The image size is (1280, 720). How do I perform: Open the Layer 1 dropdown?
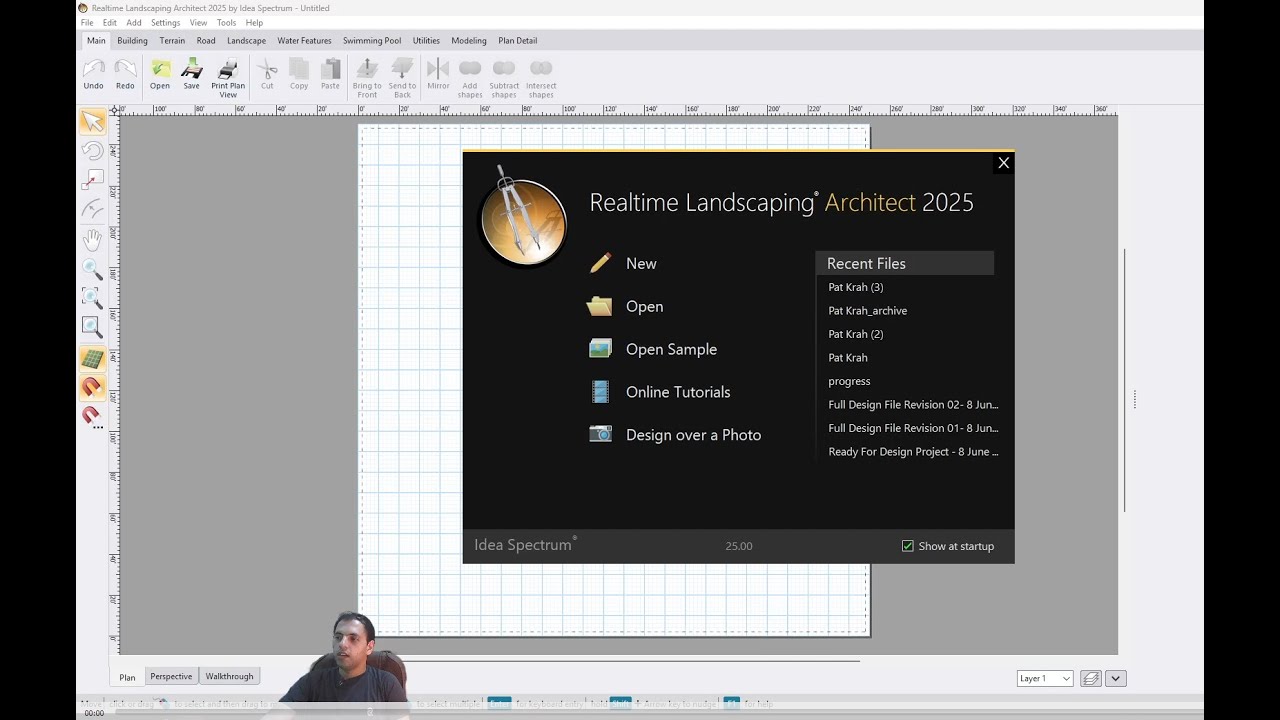[x=1044, y=678]
